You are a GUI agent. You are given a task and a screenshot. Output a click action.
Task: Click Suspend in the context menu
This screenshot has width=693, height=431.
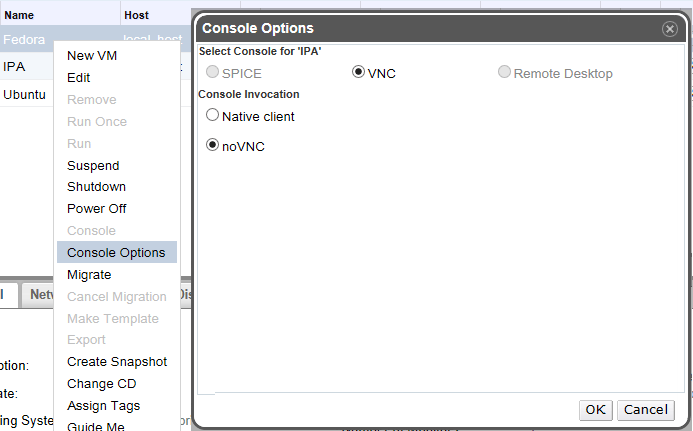(93, 166)
